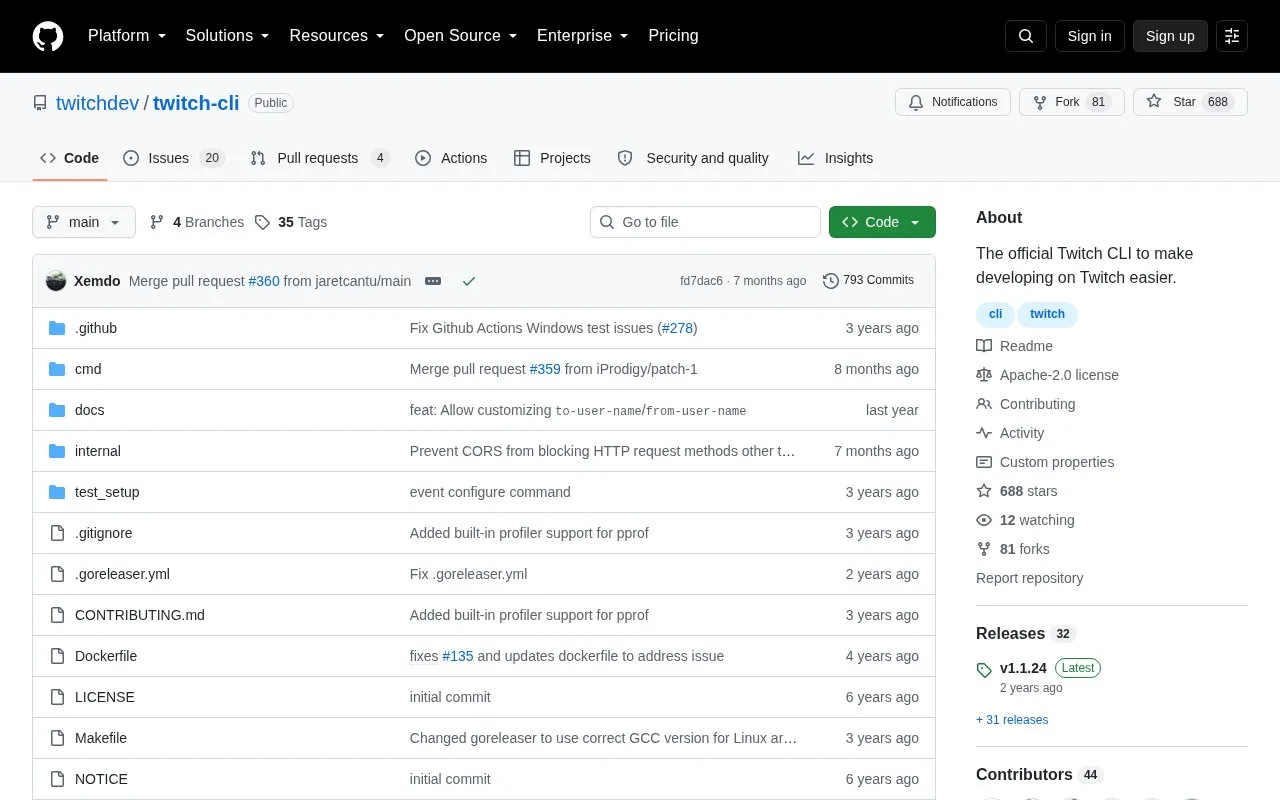Open the Projects tab
The image size is (1280, 800).
point(552,158)
